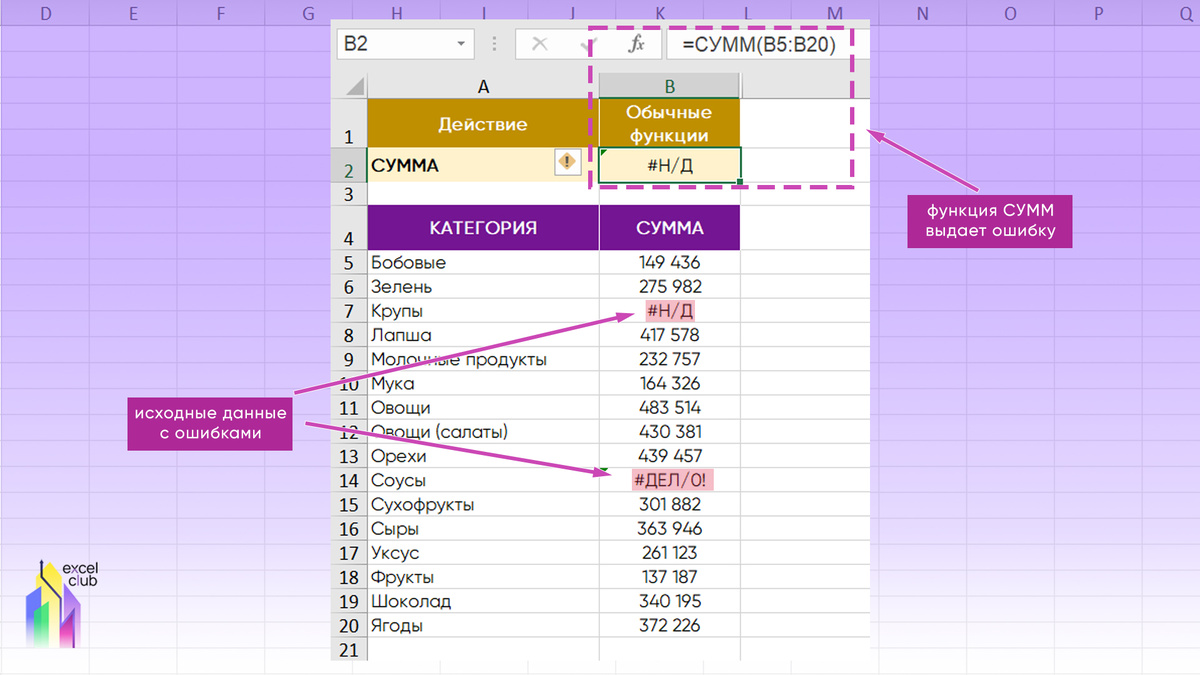
Task: Click the value 372 226
Action: click(x=670, y=625)
